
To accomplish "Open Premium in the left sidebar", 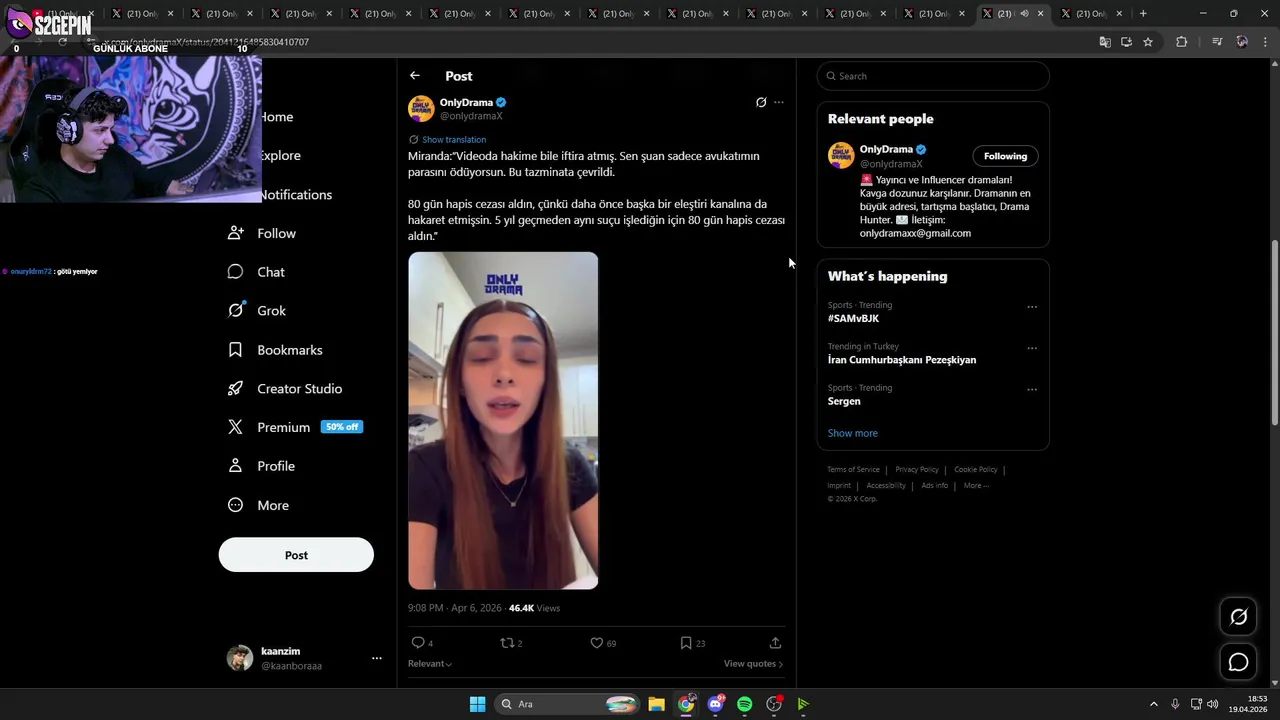I will pos(295,427).
